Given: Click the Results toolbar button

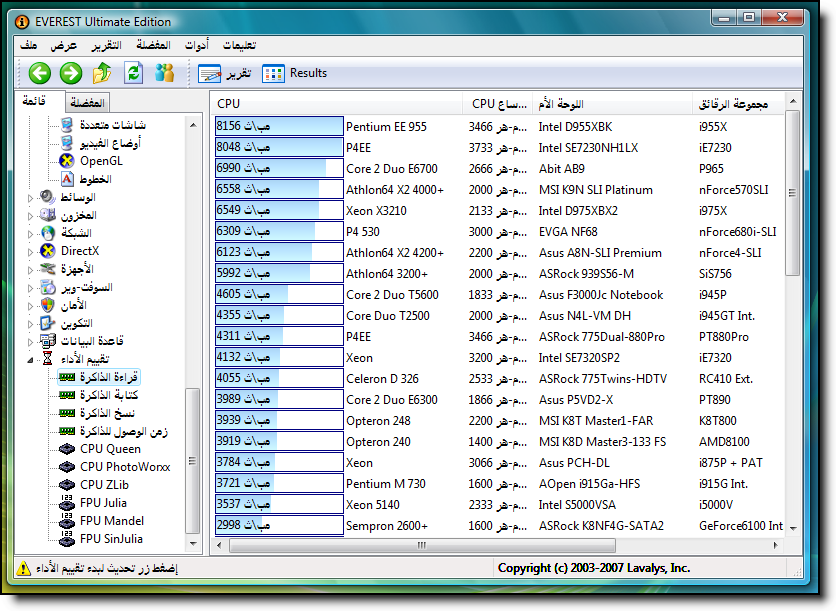Looking at the screenshot, I should point(294,73).
